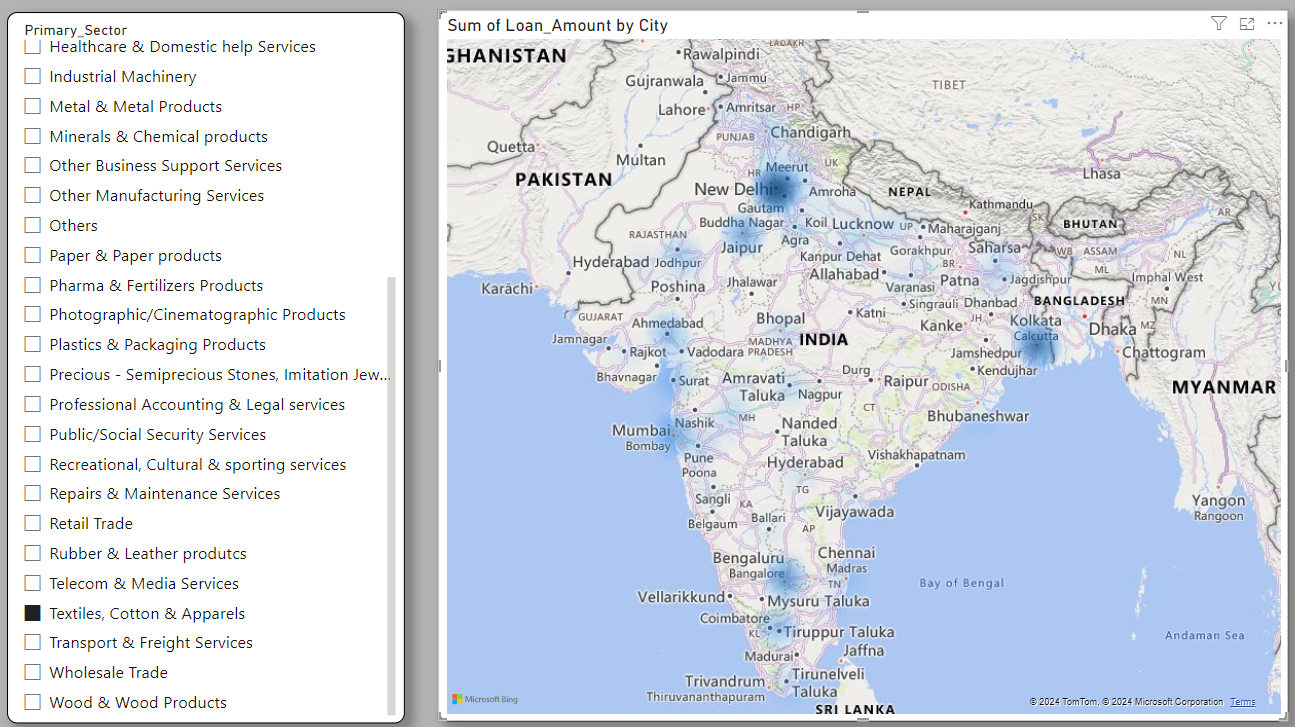Check the Industrial Machinery checkbox
The width and height of the screenshot is (1295, 727).
pos(33,76)
